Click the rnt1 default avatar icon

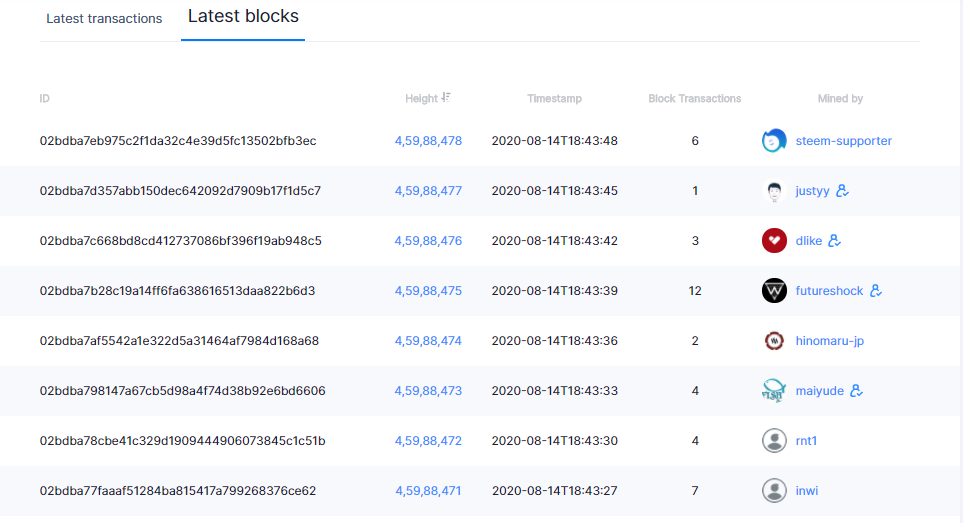click(774, 441)
